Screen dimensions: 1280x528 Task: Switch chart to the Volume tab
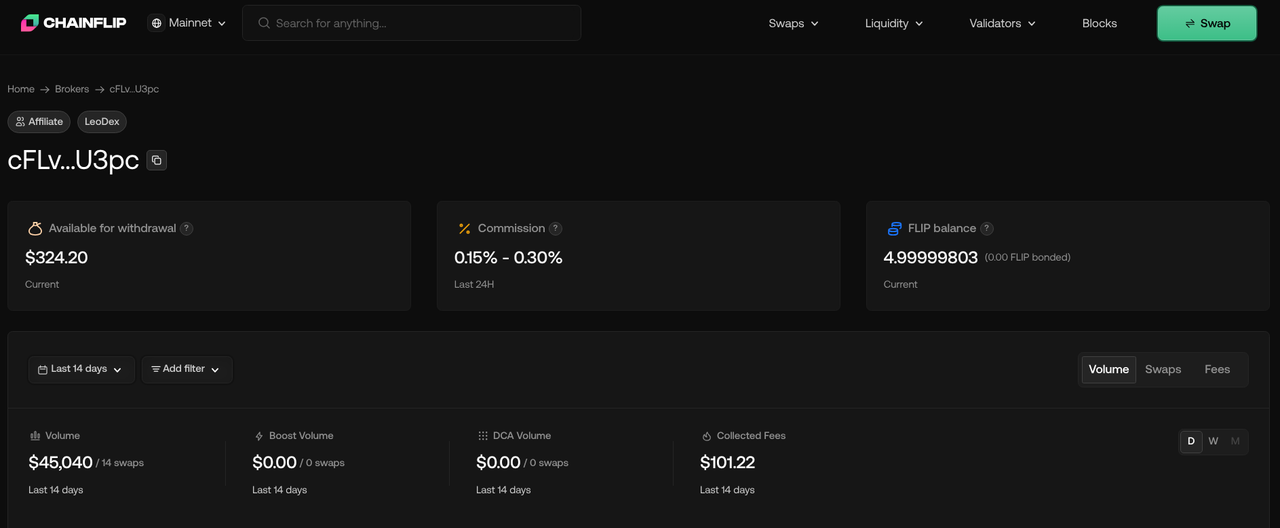coord(1109,369)
